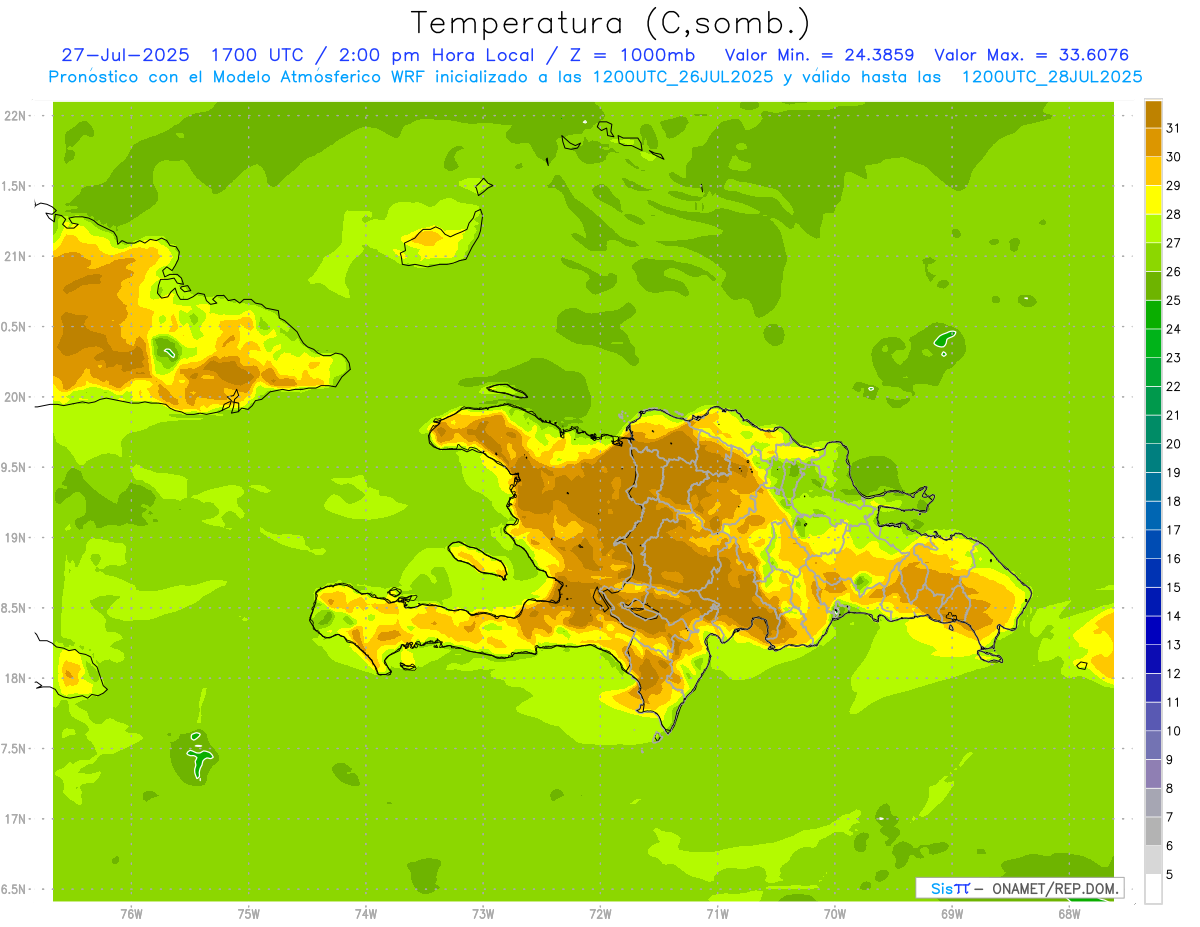Click the colorbar label "13"
1200x927 pixels.
1174,645
